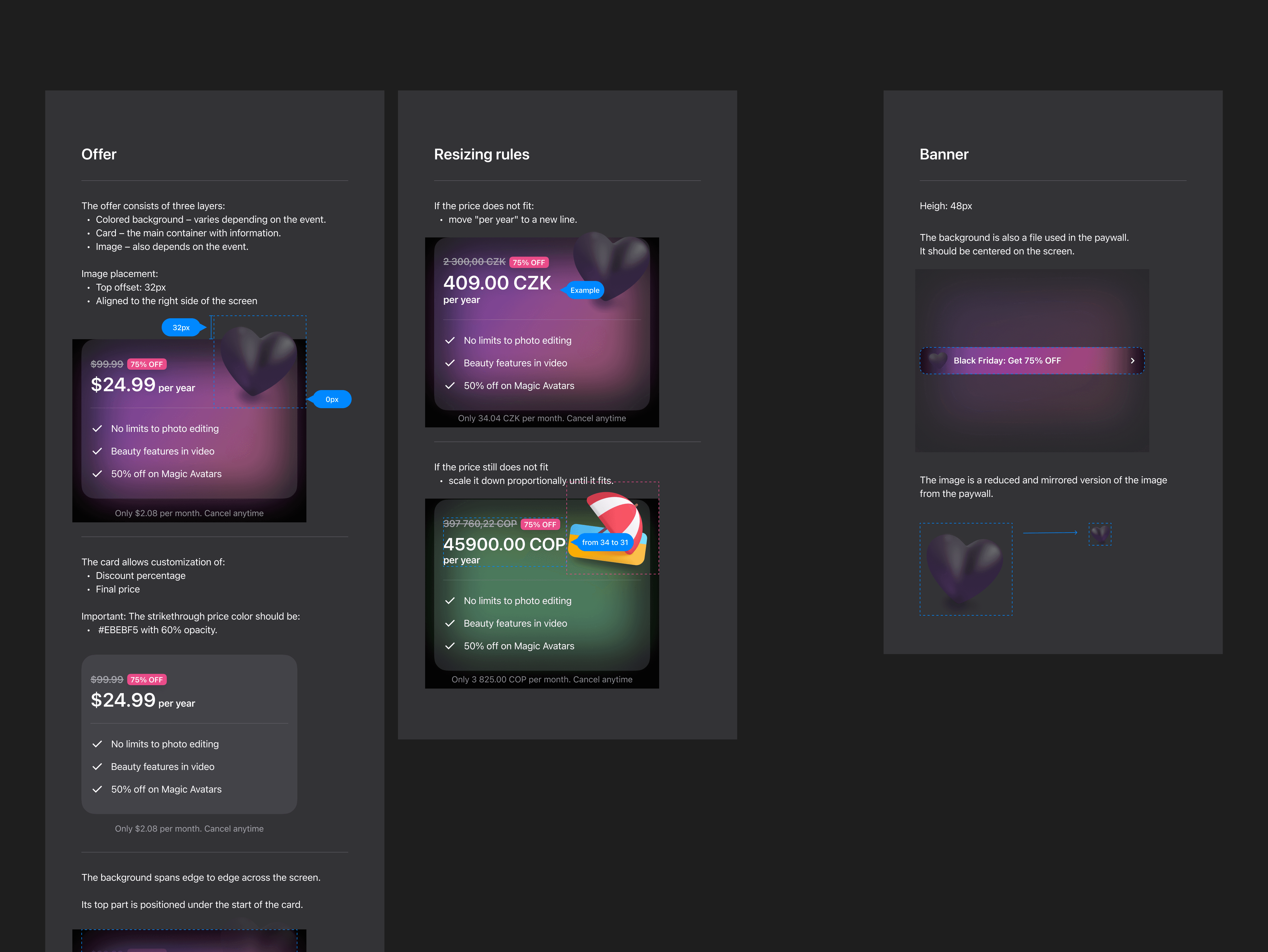
Task: Click the chevron arrow on the Black Friday banner
Action: [1132, 360]
